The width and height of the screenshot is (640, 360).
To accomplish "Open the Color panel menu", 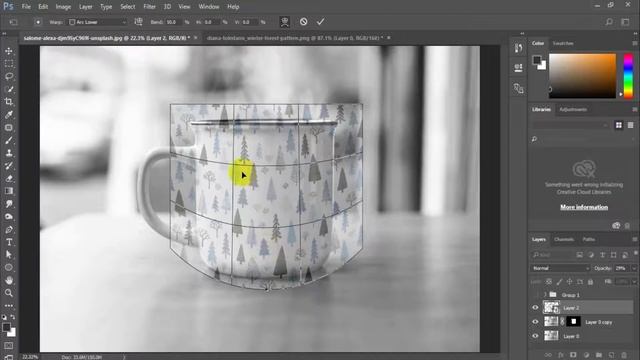I will (635, 43).
